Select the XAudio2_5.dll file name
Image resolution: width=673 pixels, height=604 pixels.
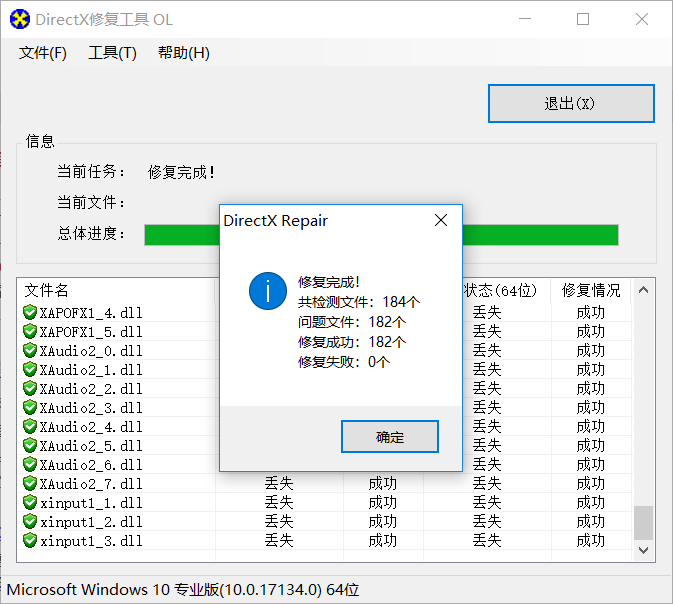[91, 446]
